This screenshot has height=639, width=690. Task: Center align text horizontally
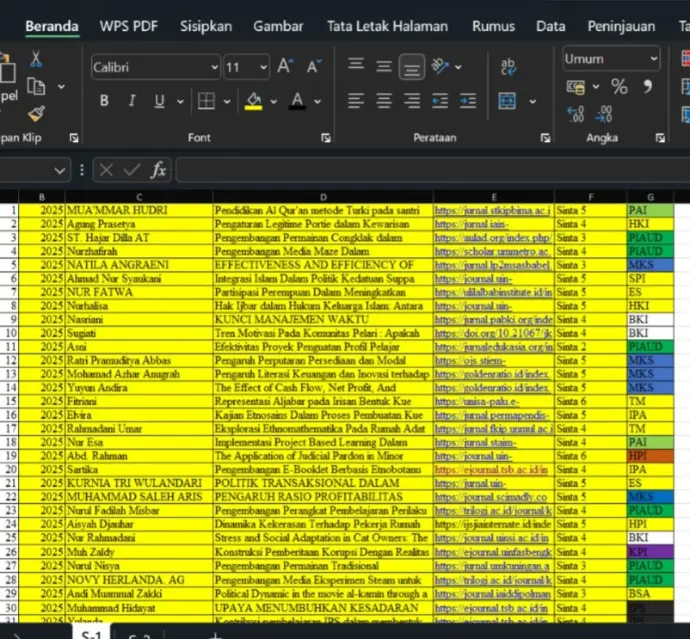click(383, 101)
